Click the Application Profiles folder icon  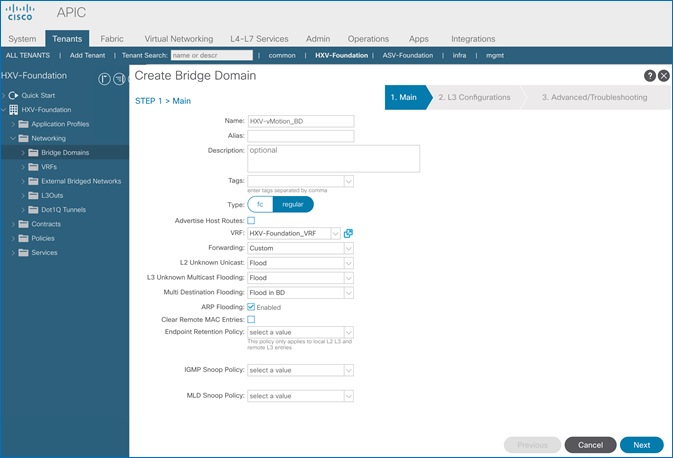point(24,124)
